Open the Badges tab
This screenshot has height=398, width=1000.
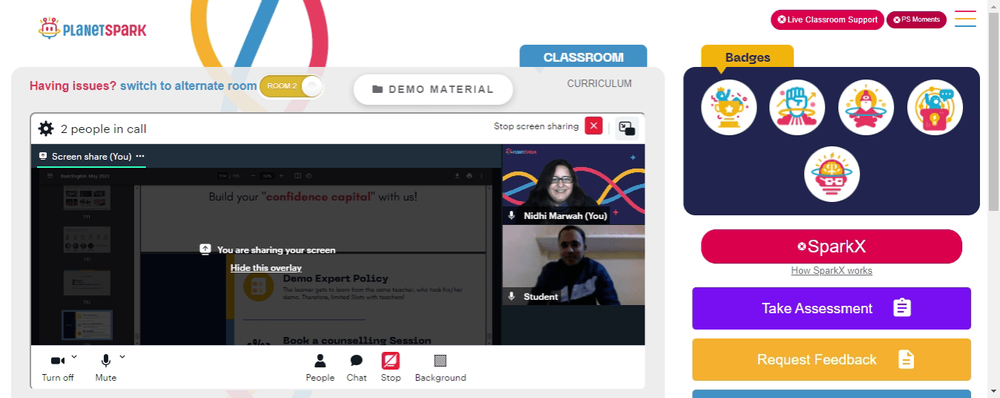tap(747, 57)
